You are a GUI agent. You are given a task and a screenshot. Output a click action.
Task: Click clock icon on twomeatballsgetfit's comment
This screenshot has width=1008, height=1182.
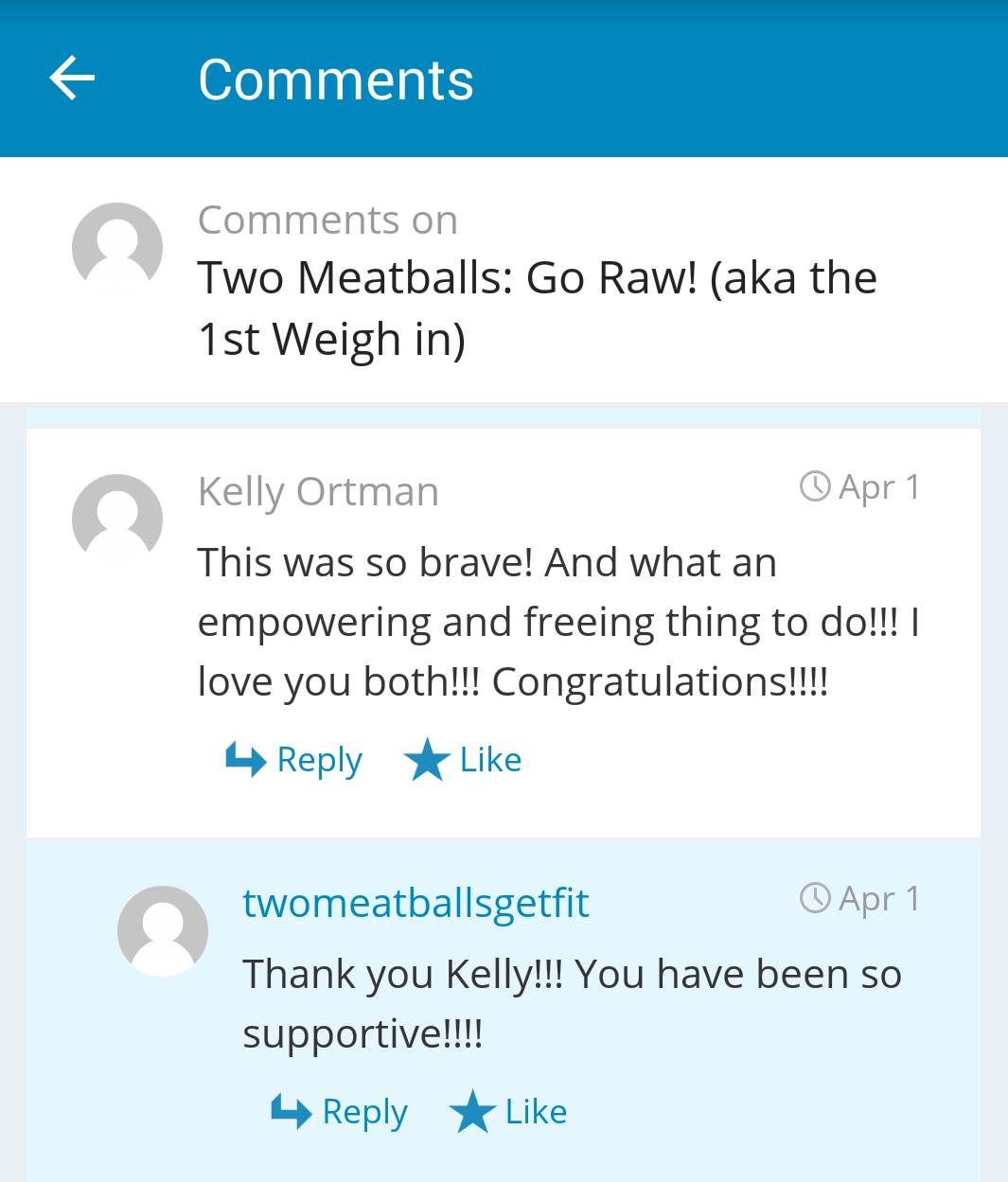[x=815, y=897]
